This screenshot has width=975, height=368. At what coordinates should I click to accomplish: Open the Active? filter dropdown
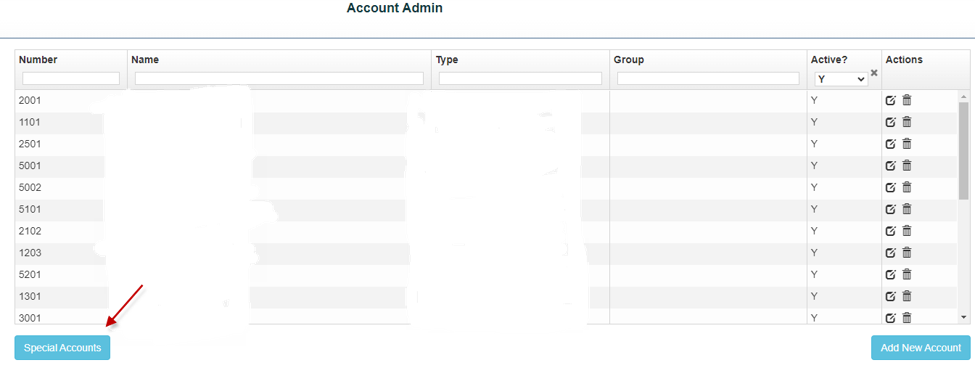tap(841, 79)
